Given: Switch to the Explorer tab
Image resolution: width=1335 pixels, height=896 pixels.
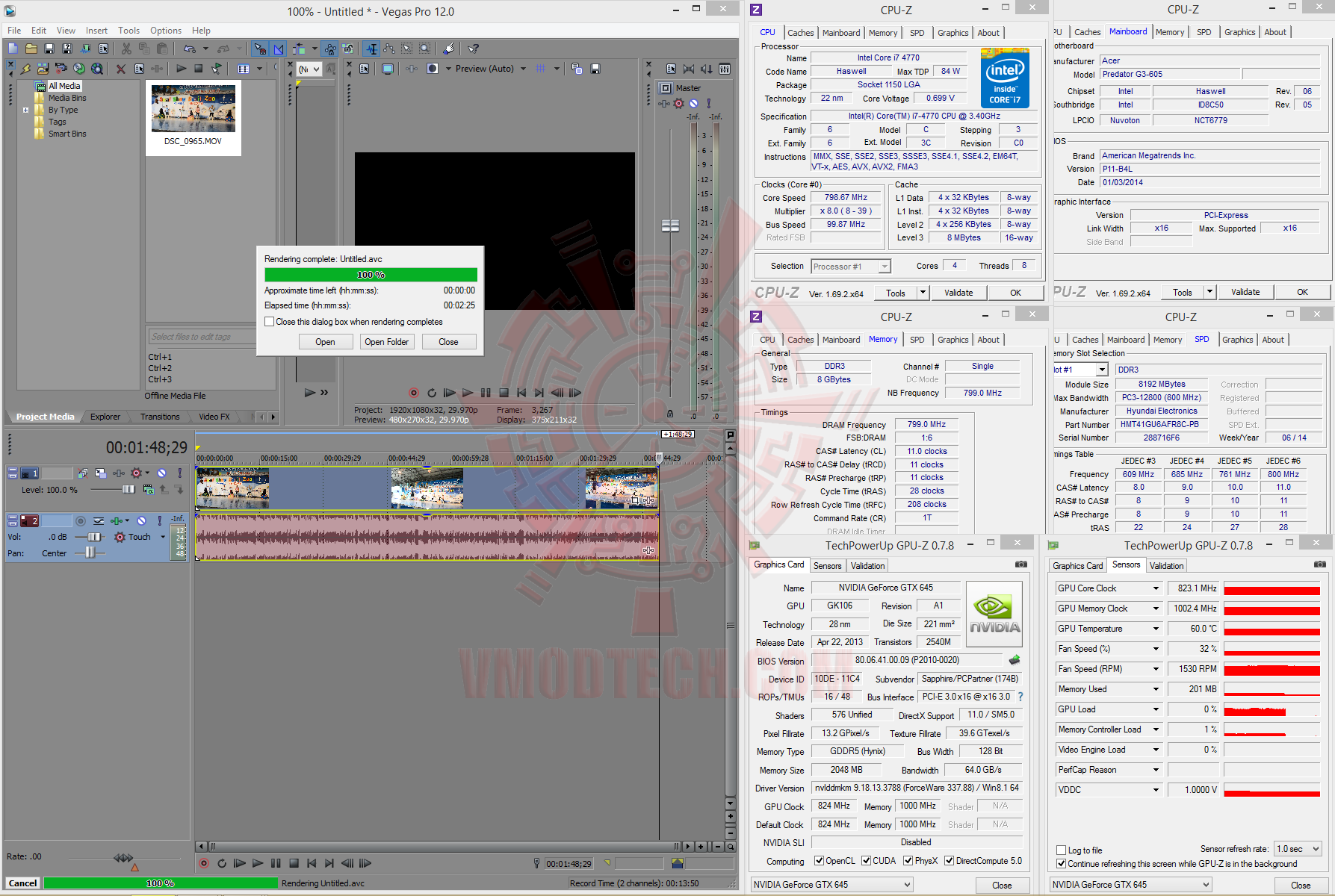Looking at the screenshot, I should 105,417.
